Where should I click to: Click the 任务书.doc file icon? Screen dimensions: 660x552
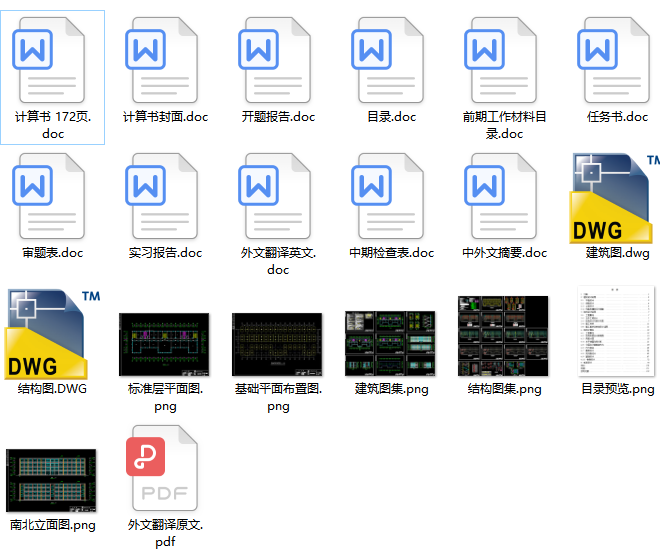click(617, 62)
